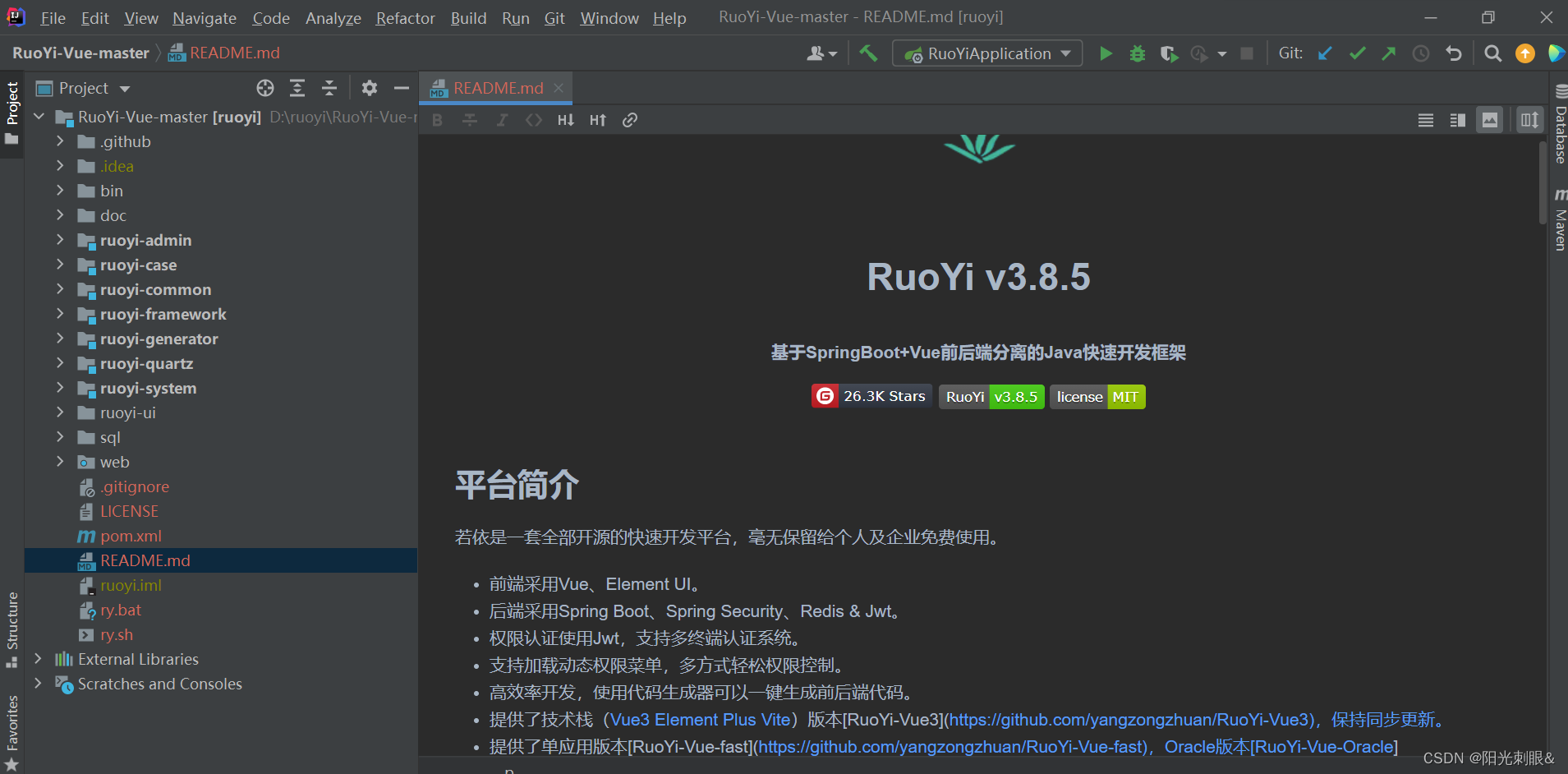
Task: Open Search Everywhere magnifier icon
Action: coord(1493,53)
